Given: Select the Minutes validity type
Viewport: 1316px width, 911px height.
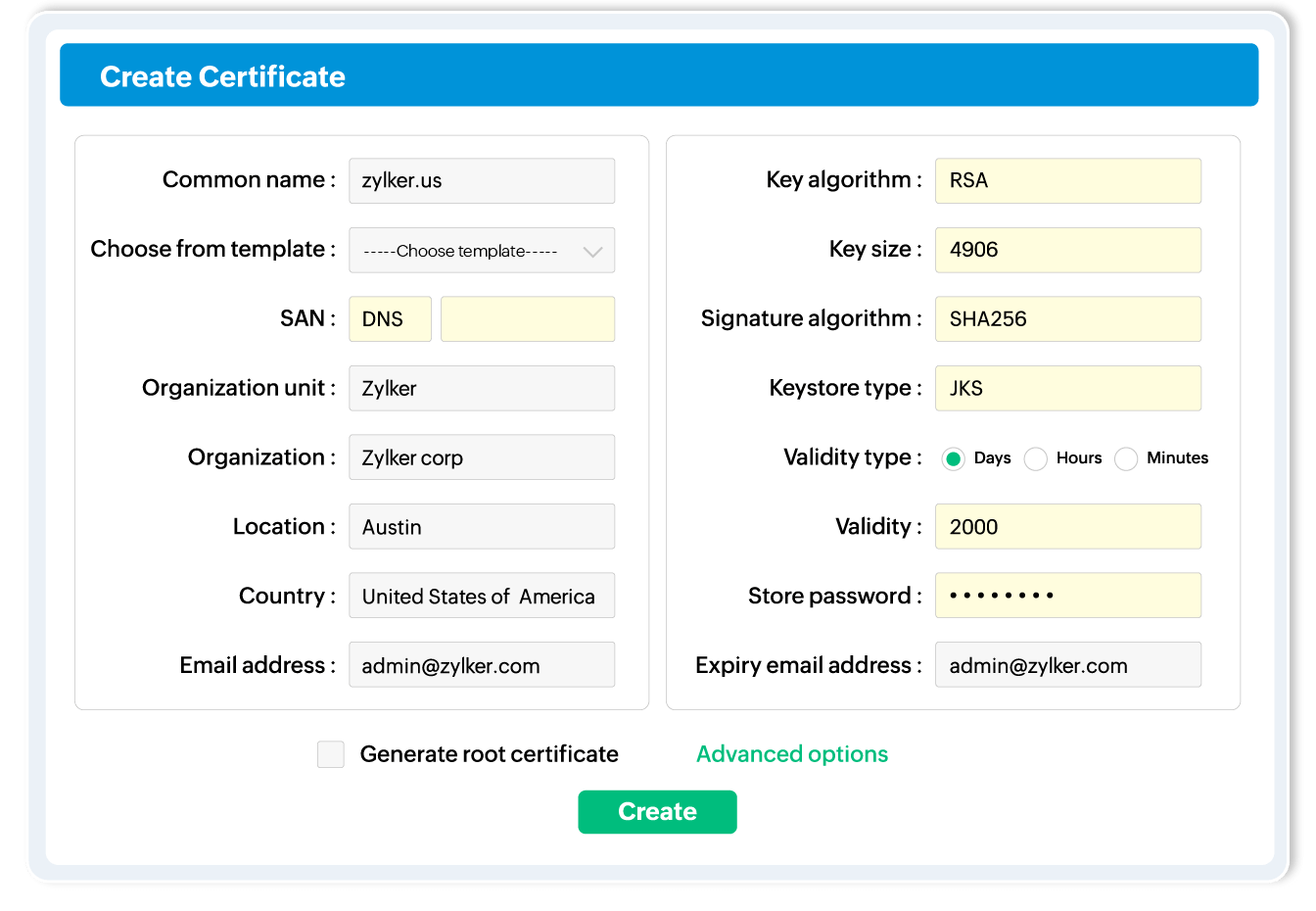Looking at the screenshot, I should 1126,458.
